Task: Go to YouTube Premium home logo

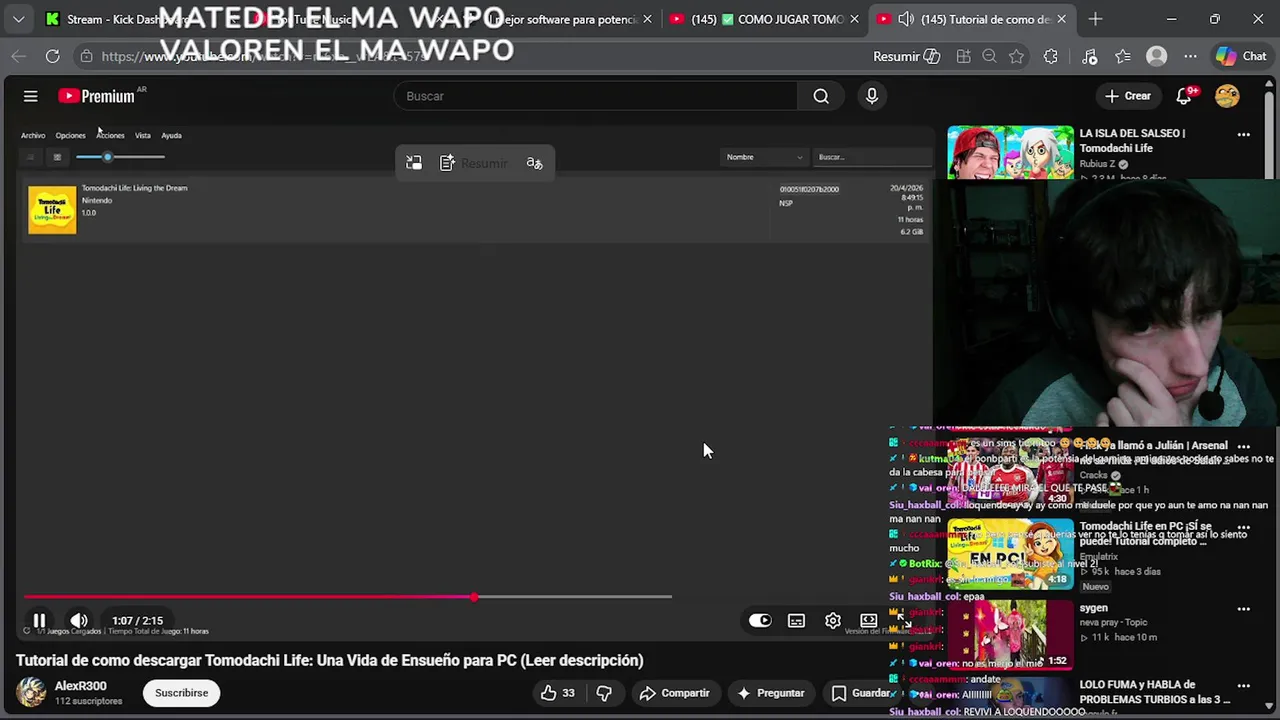Action: pyautogui.click(x=96, y=96)
